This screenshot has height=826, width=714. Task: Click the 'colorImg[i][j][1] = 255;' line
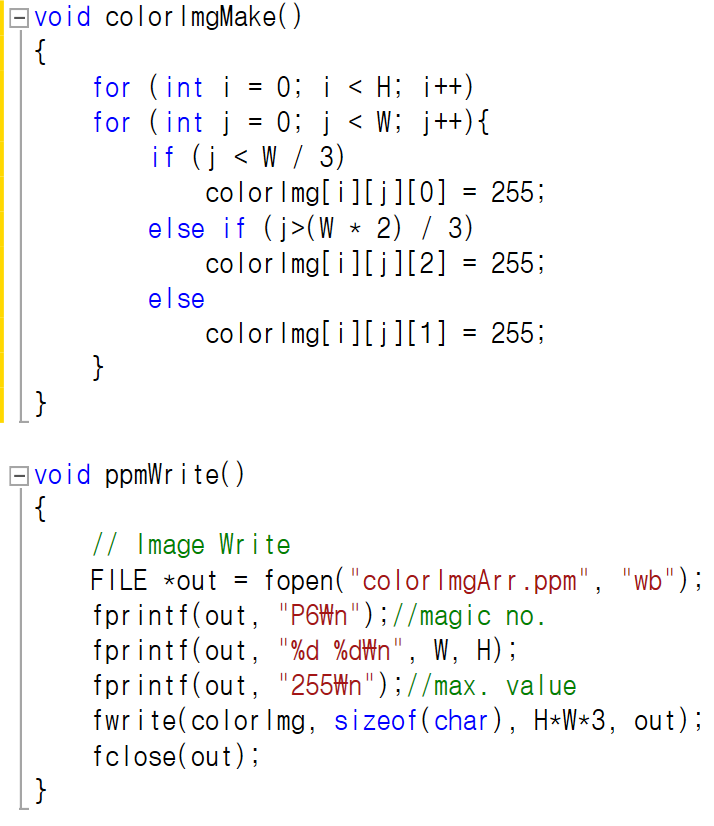[x=375, y=334]
